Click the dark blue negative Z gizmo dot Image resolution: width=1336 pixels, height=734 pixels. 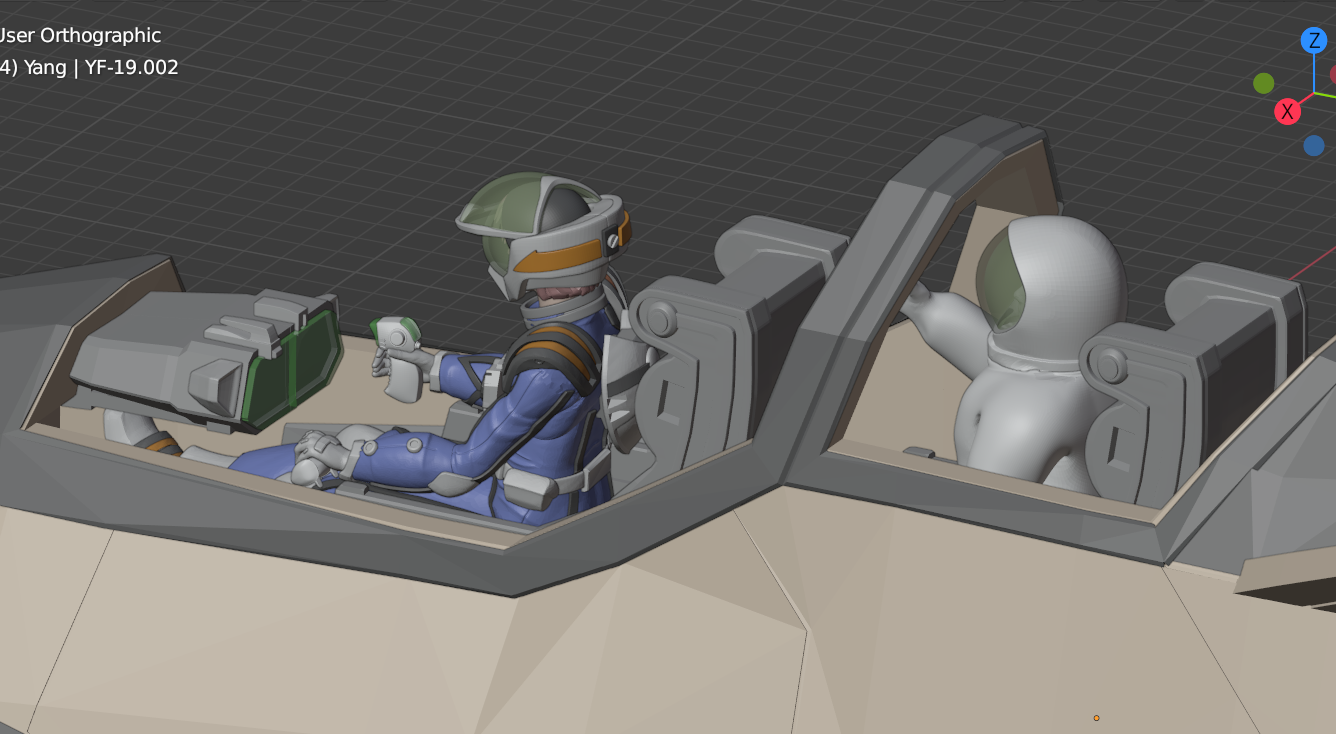point(1314,146)
